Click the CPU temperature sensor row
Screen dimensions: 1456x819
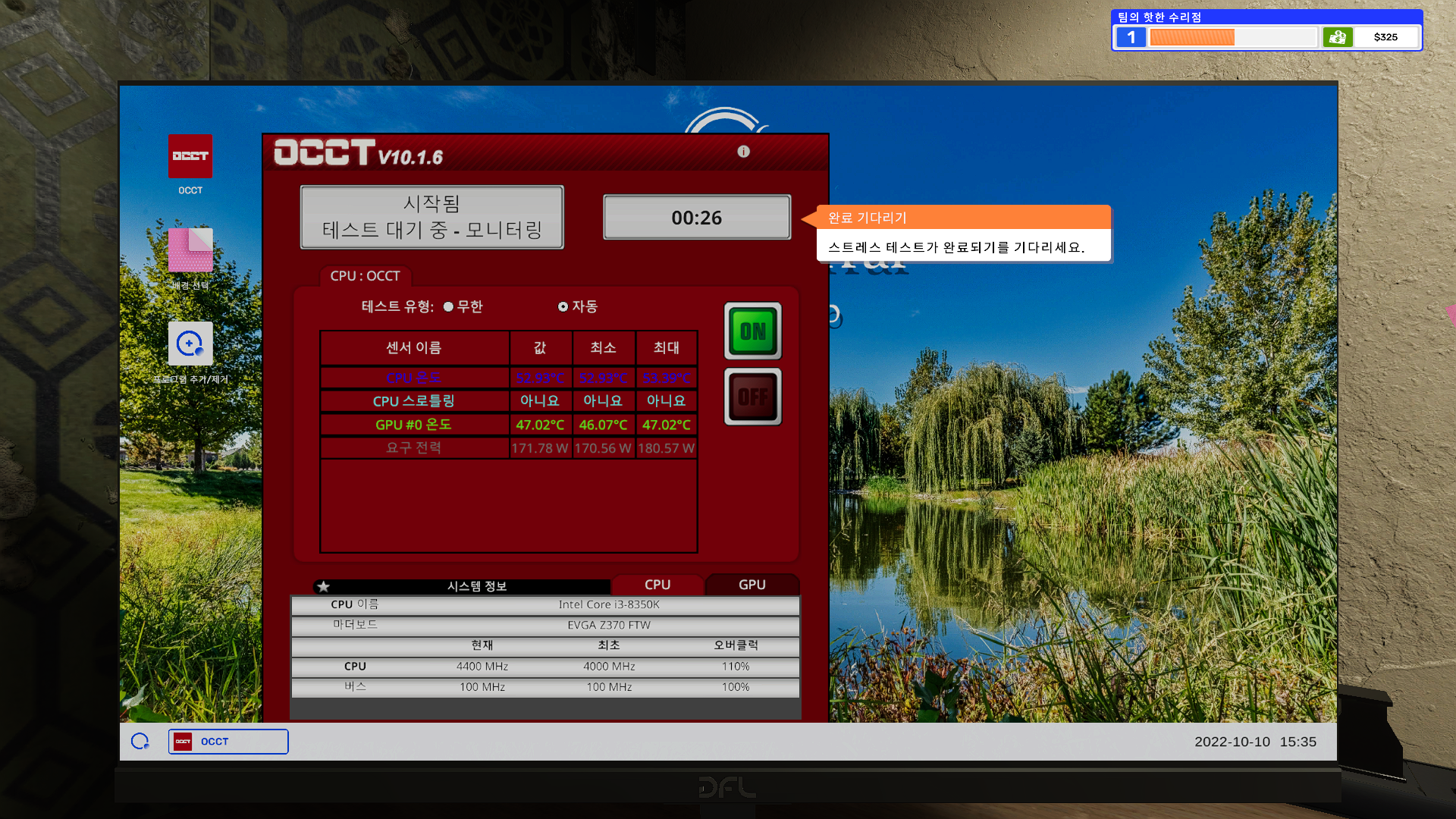point(414,378)
